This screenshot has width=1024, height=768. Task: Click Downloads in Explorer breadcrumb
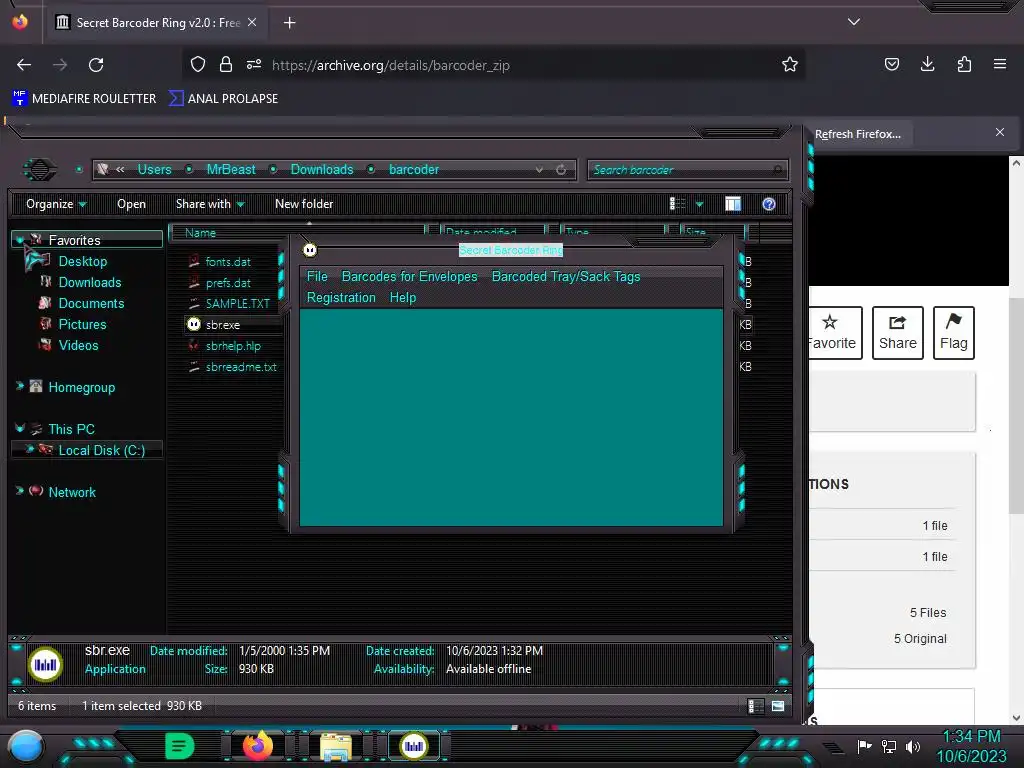pyautogui.click(x=322, y=169)
